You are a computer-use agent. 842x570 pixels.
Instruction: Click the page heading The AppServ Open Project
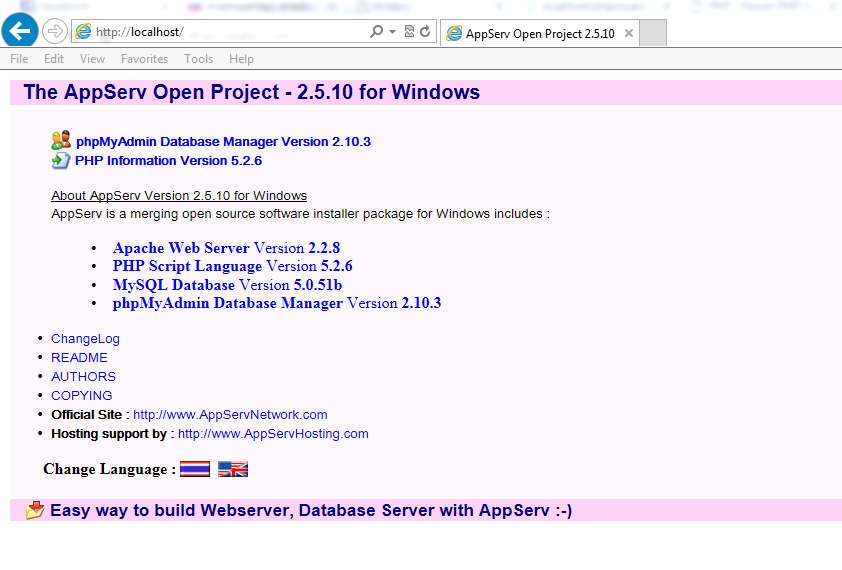click(x=252, y=92)
